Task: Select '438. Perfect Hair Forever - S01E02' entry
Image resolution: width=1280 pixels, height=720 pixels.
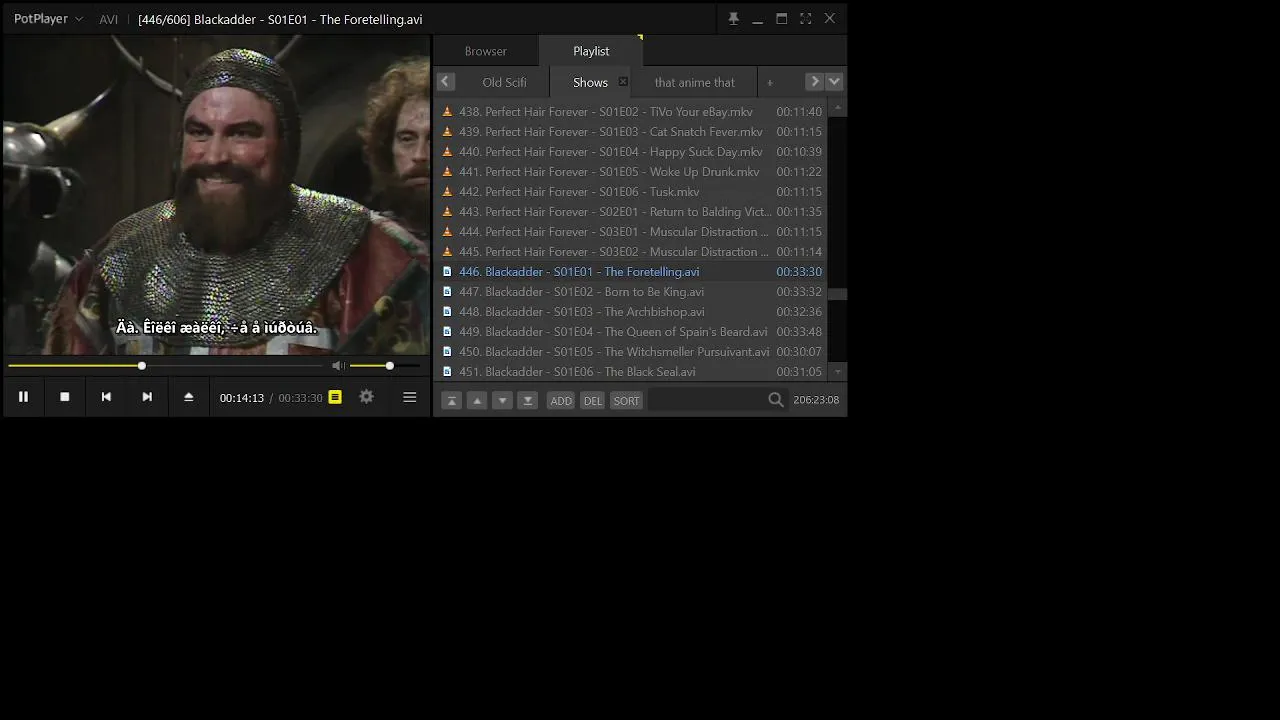Action: pyautogui.click(x=631, y=112)
